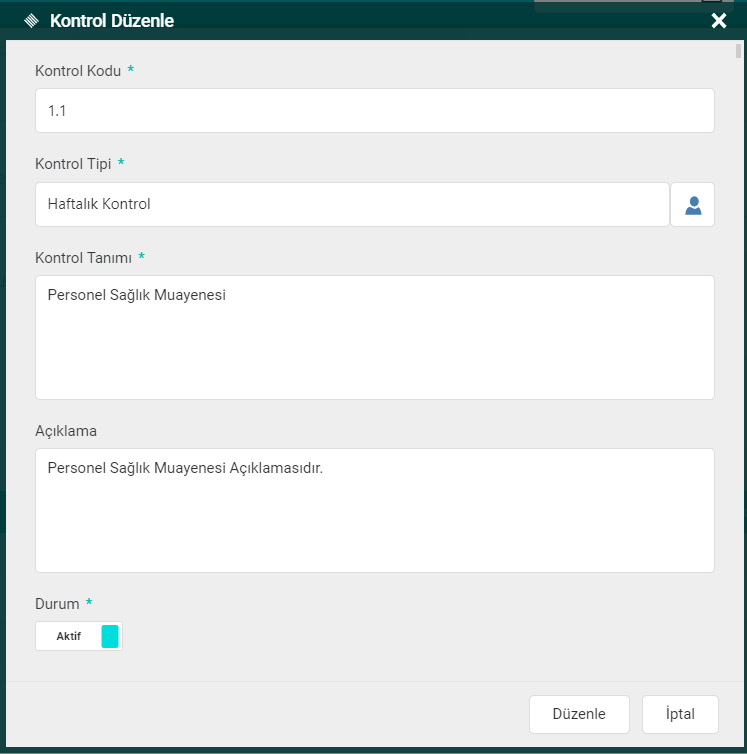Viewport: 747px width, 754px height.
Task: Click the Açıklama label
Action: pos(66,431)
